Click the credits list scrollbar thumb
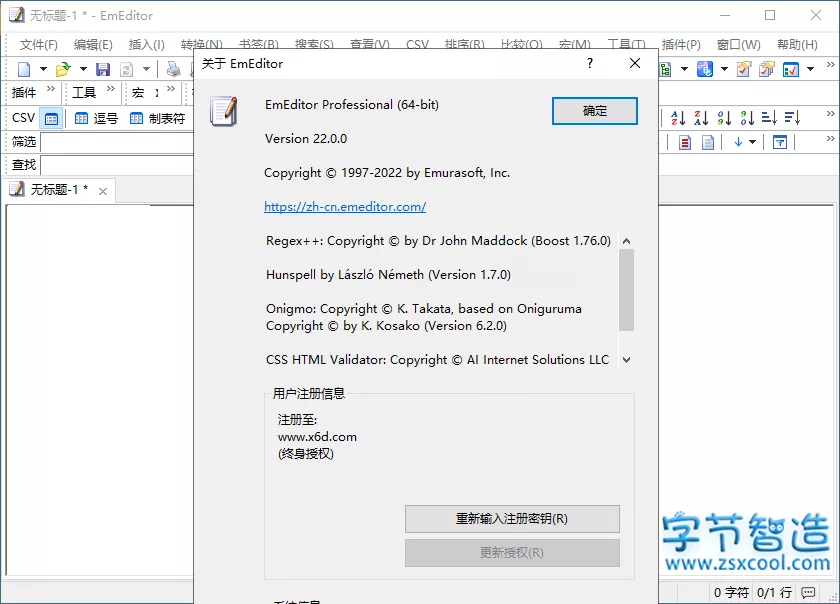 (626, 290)
